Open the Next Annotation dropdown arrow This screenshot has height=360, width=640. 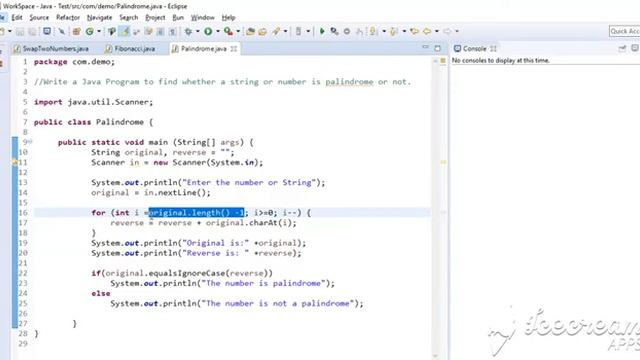click(x=384, y=31)
